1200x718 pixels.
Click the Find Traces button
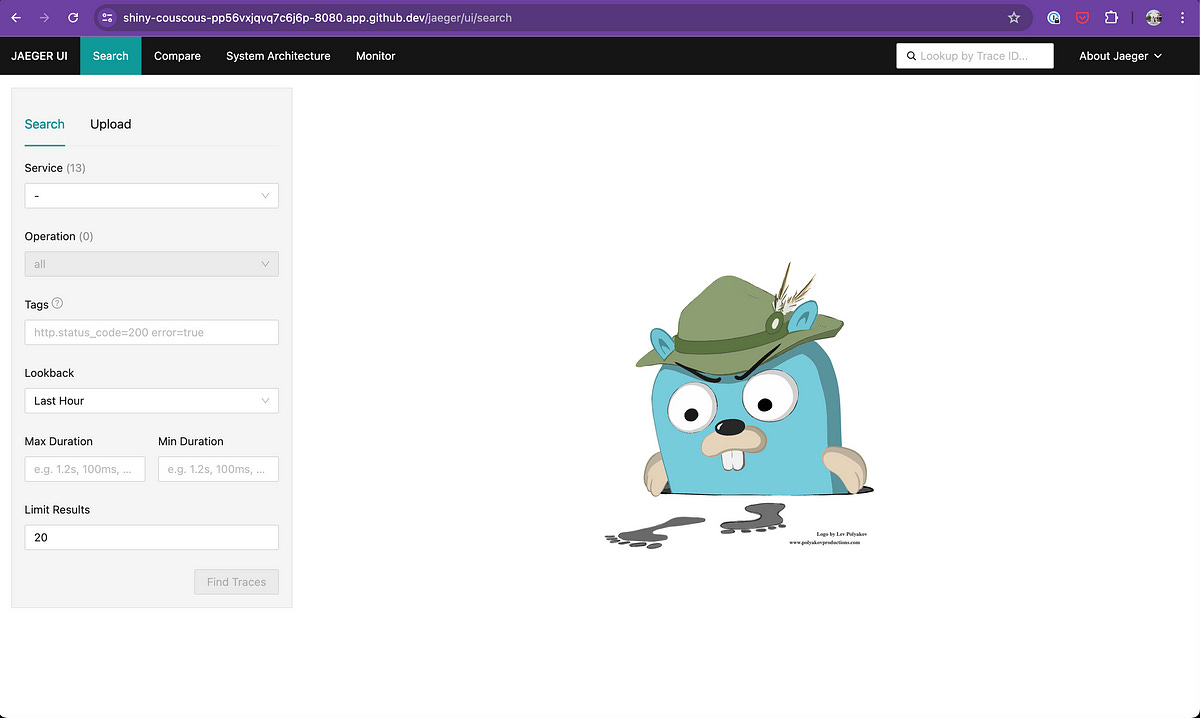(236, 582)
